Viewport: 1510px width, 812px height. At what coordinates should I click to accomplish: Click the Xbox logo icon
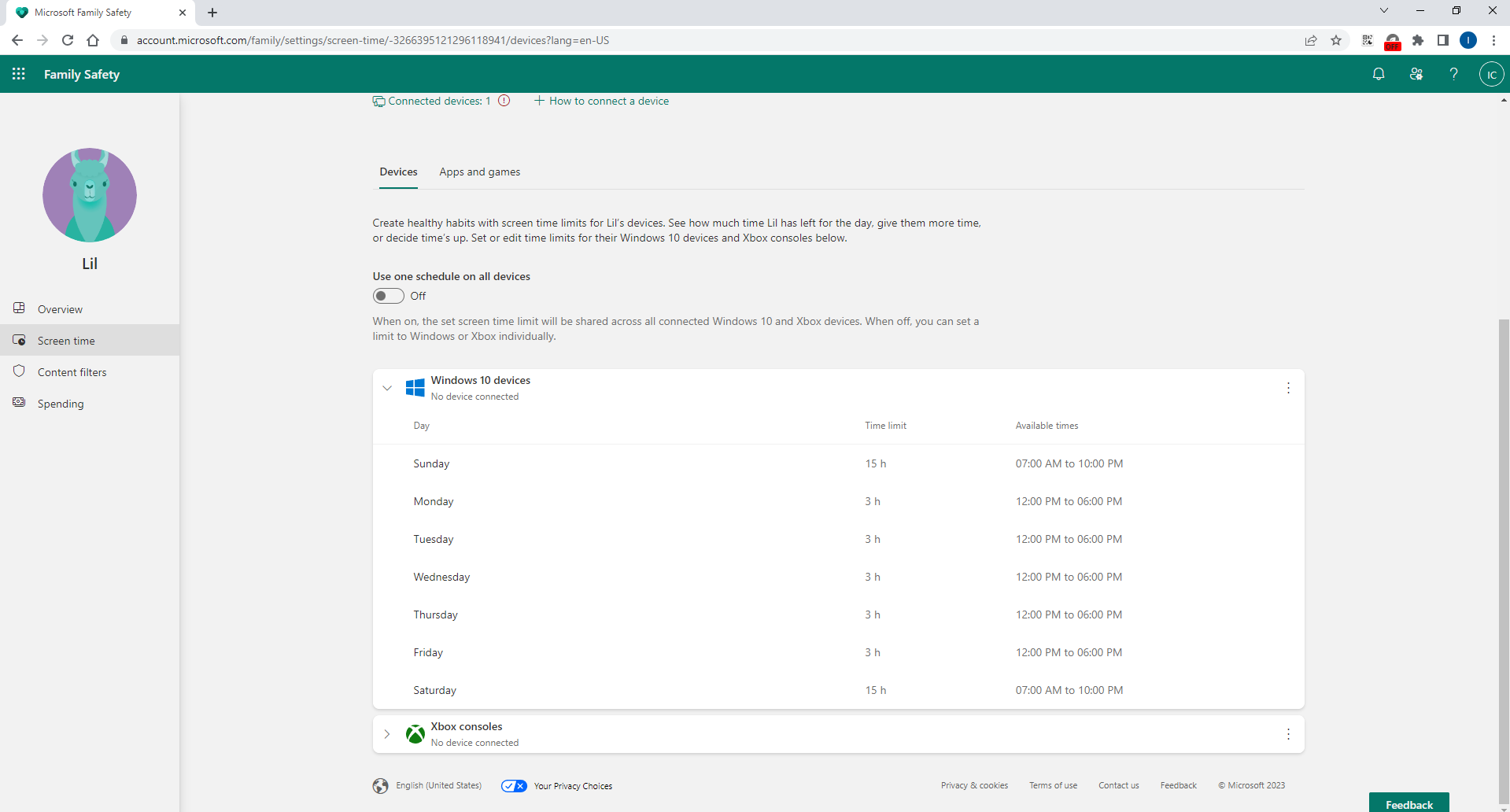click(x=415, y=734)
